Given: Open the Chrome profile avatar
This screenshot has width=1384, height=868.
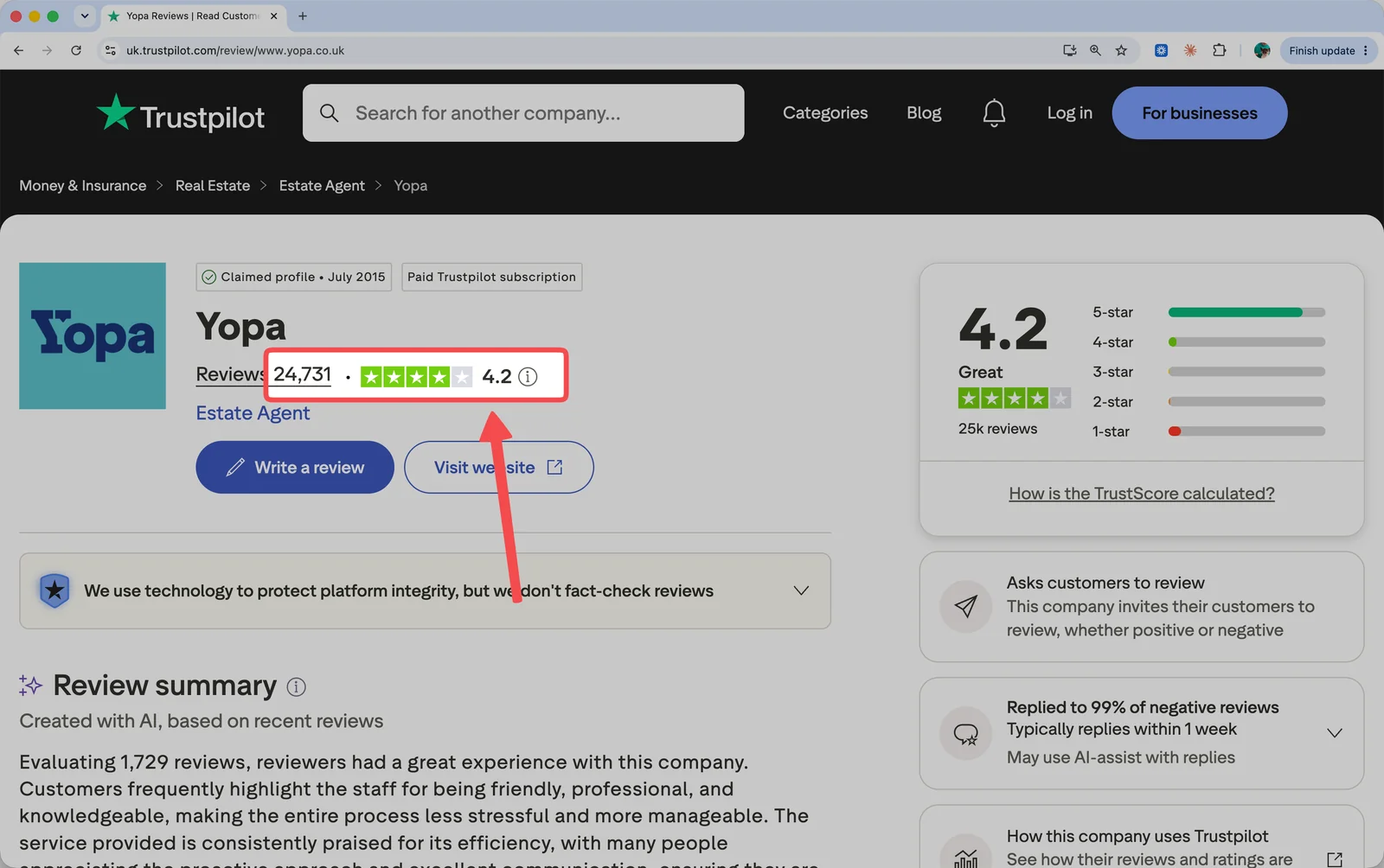Looking at the screenshot, I should [1262, 50].
